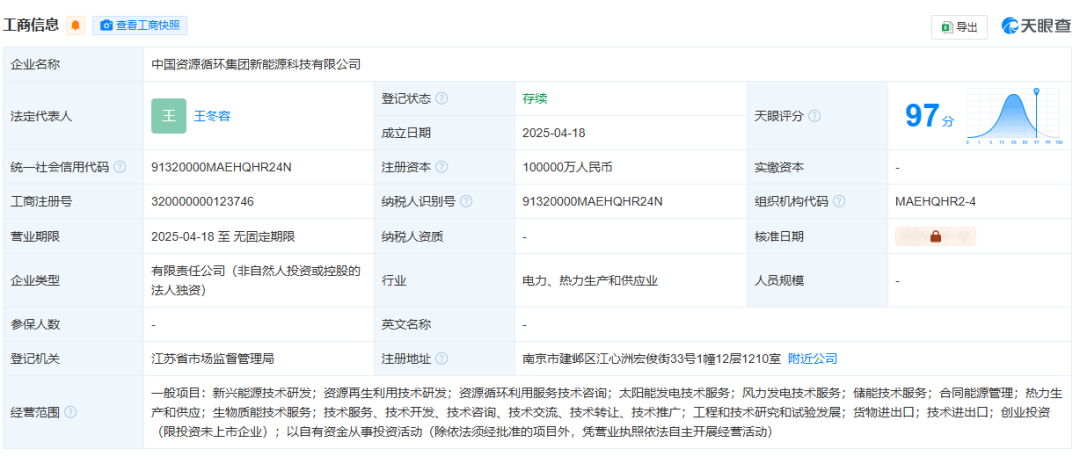Click help icon beside 注册资本
The width and height of the screenshot is (1080, 464).
click(442, 168)
